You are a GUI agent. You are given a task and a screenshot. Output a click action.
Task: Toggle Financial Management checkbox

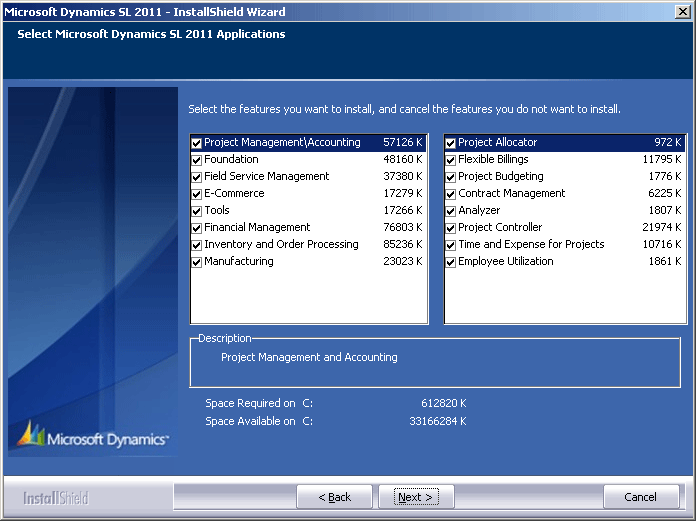pyautogui.click(x=197, y=229)
